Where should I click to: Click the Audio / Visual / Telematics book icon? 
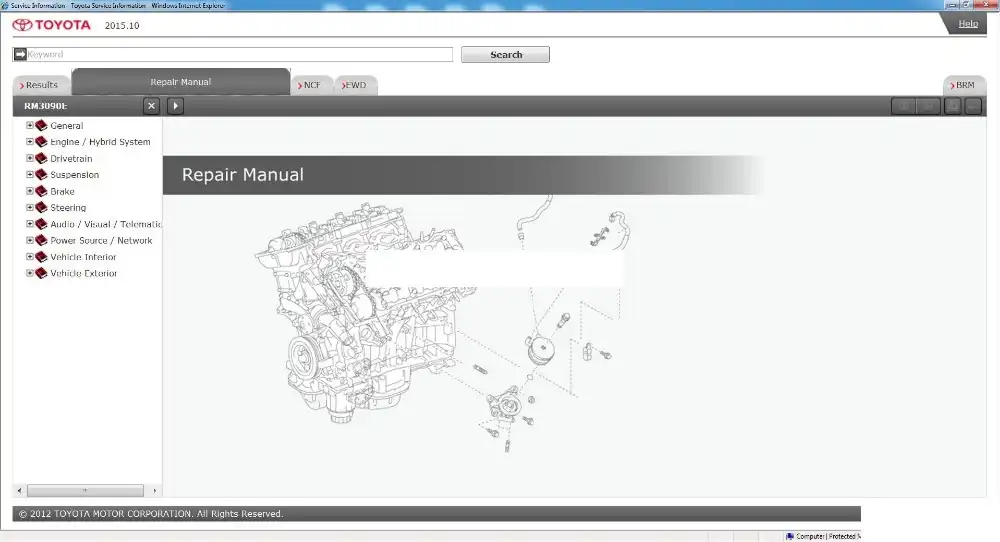pyautogui.click(x=41, y=224)
